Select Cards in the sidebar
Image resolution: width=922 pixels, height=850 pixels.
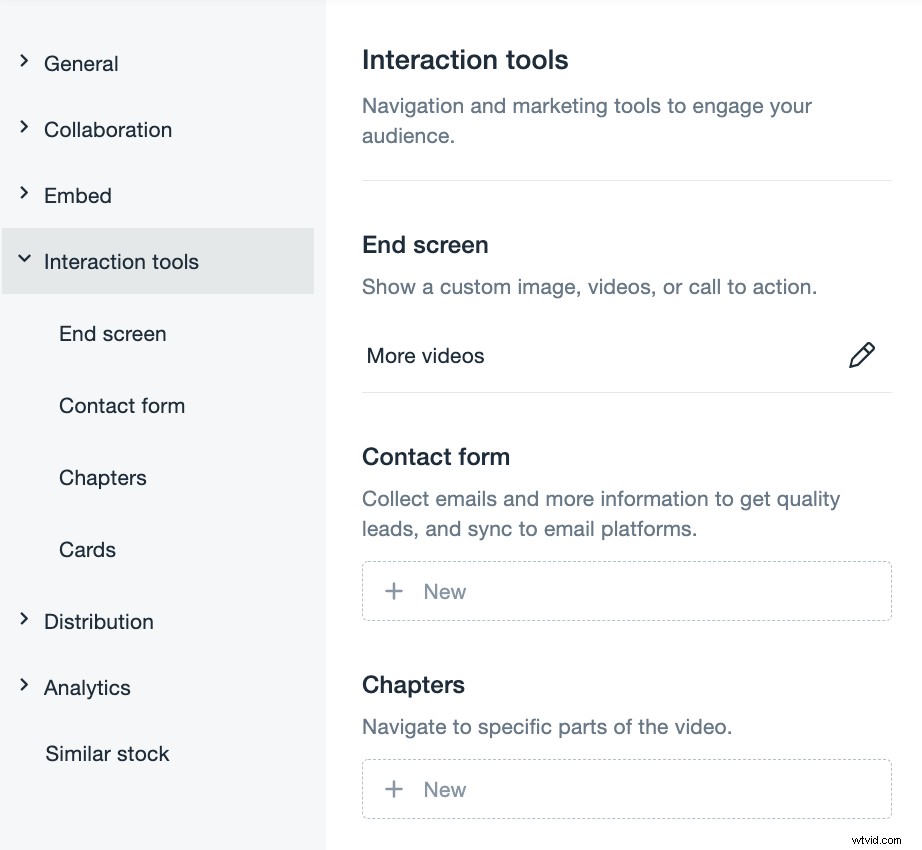click(87, 549)
